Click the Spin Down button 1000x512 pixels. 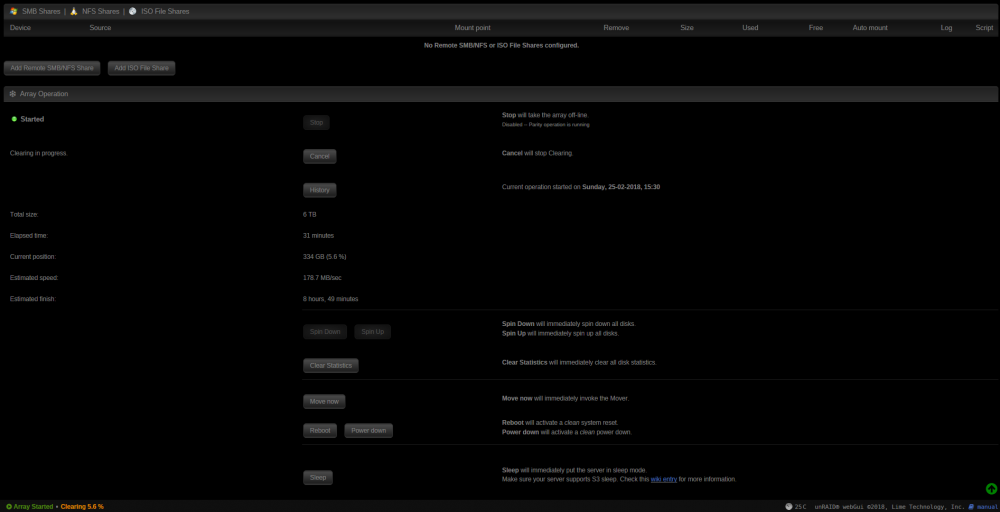pos(325,332)
